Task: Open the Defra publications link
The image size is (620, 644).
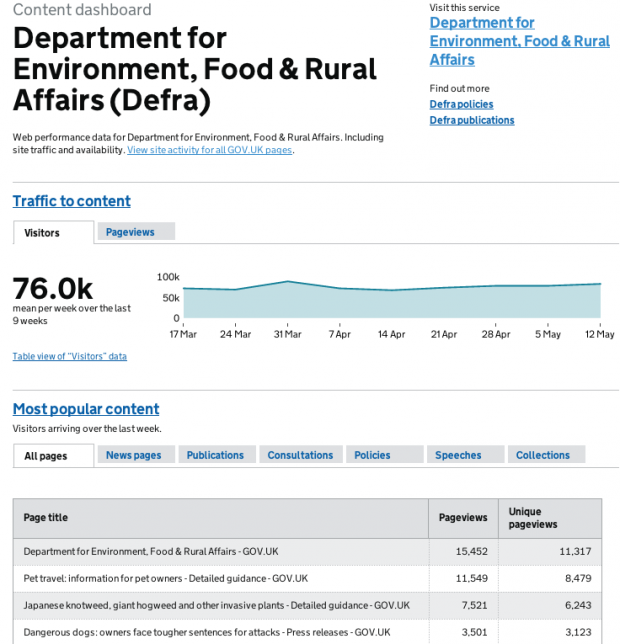Action: pyautogui.click(x=472, y=120)
